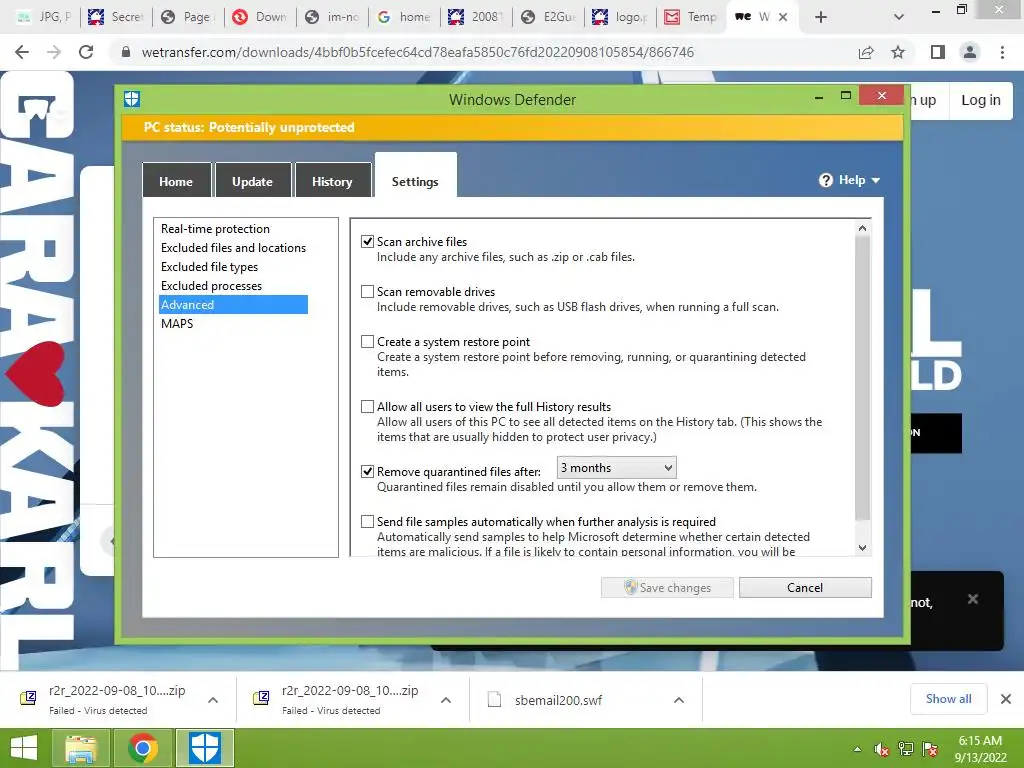
Task: Select the MAPS settings category
Action: point(178,324)
